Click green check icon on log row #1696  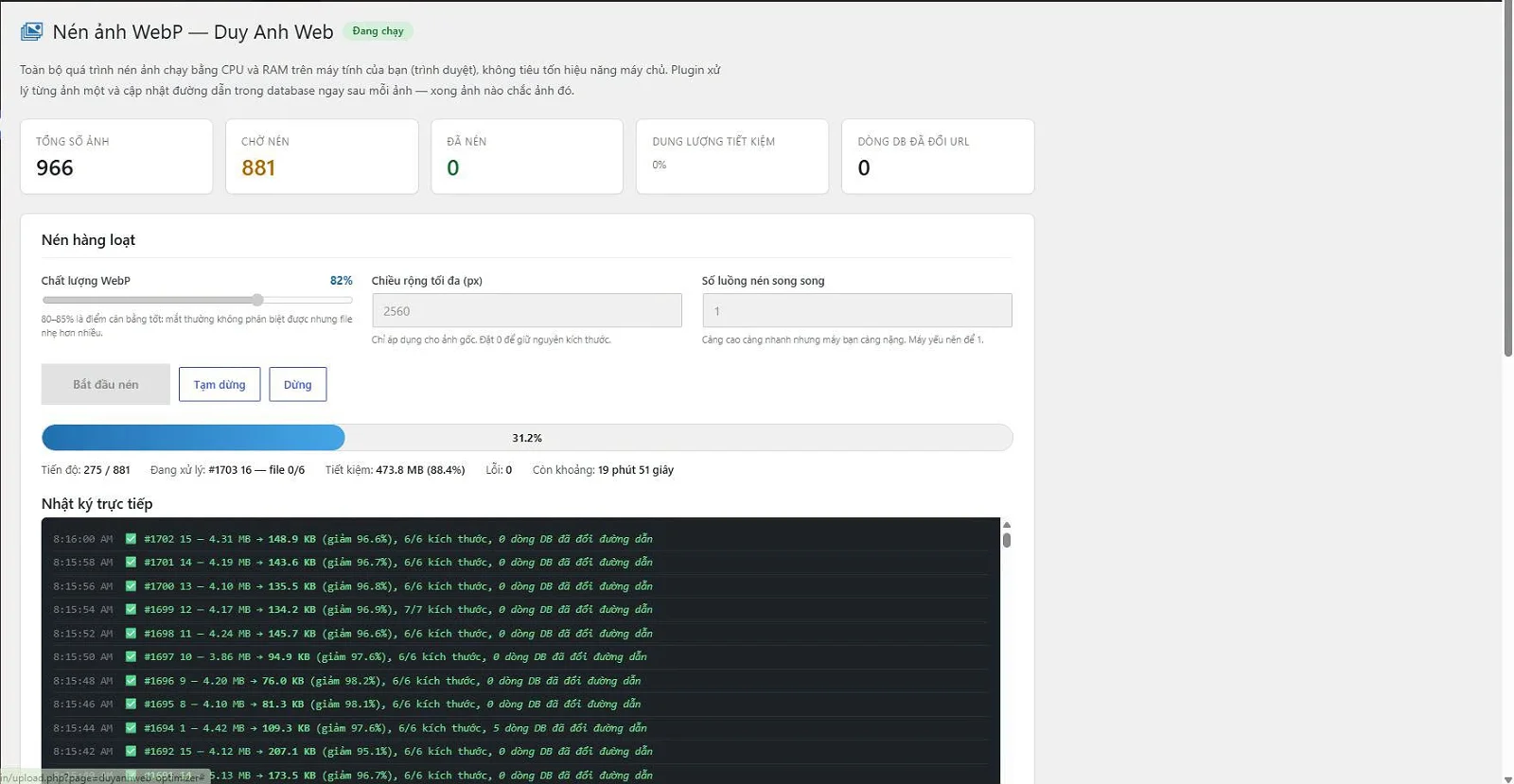132,681
